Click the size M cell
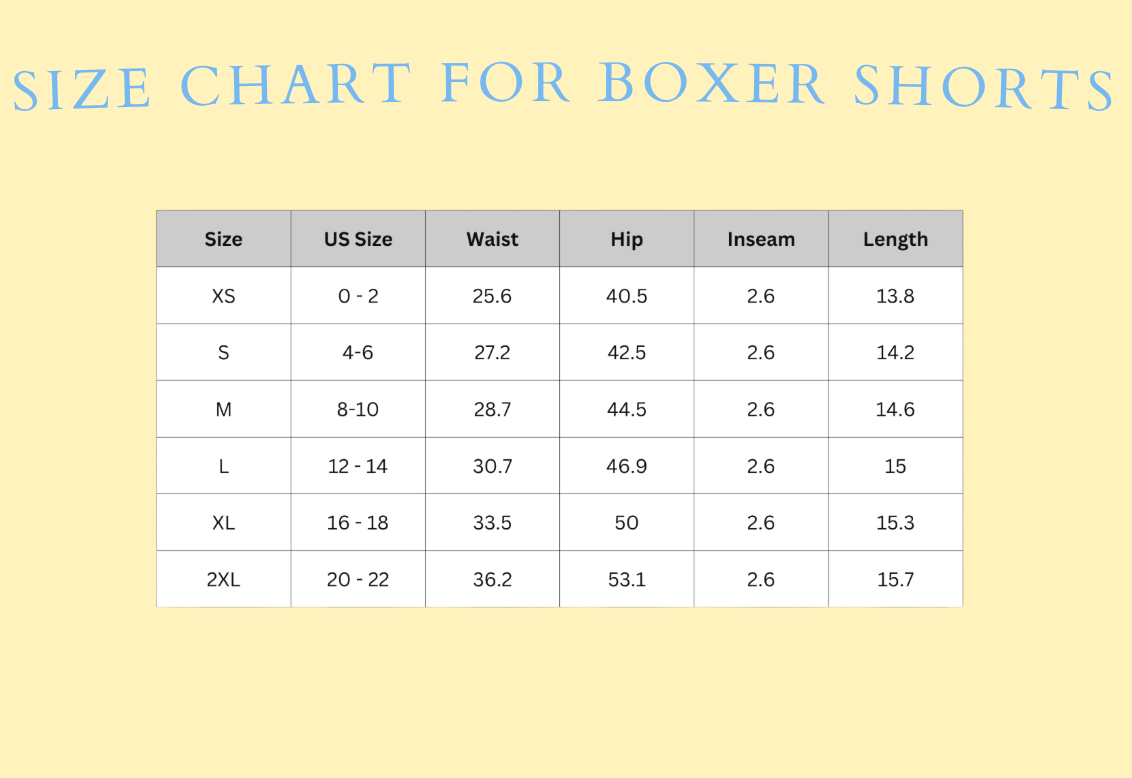Image resolution: width=1132 pixels, height=778 pixels. 224,409
